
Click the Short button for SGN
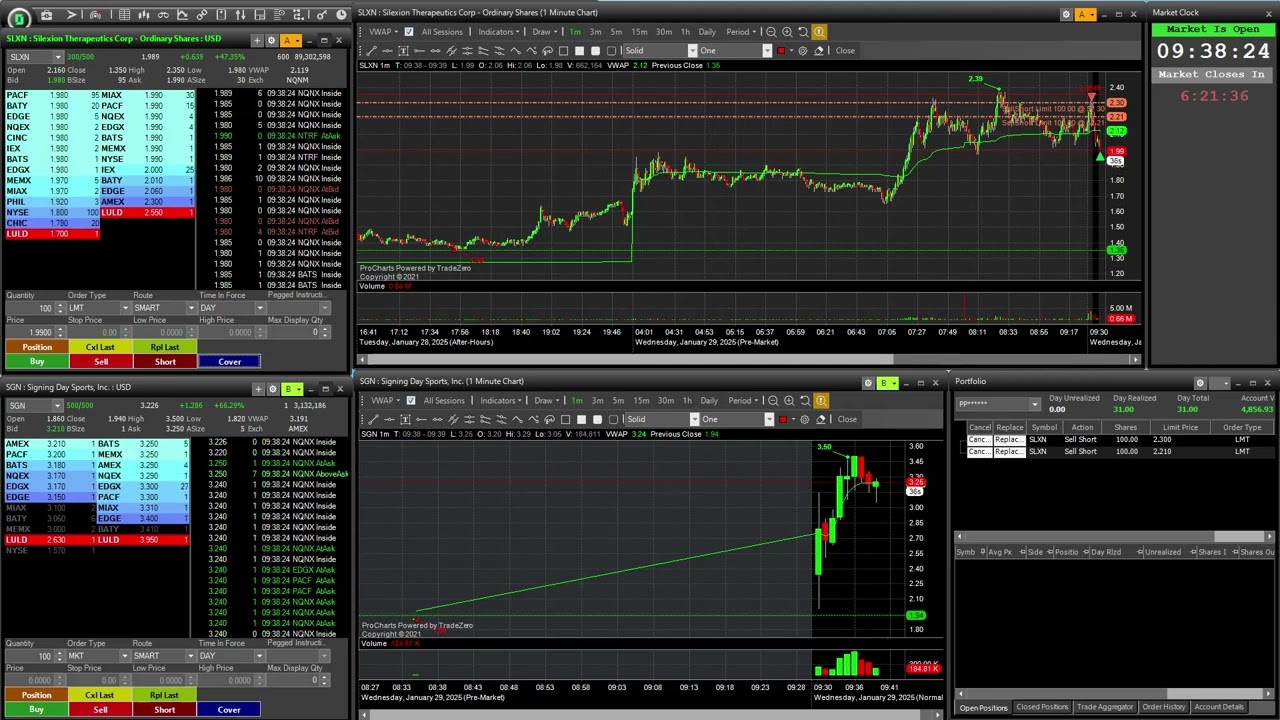pyautogui.click(x=164, y=710)
